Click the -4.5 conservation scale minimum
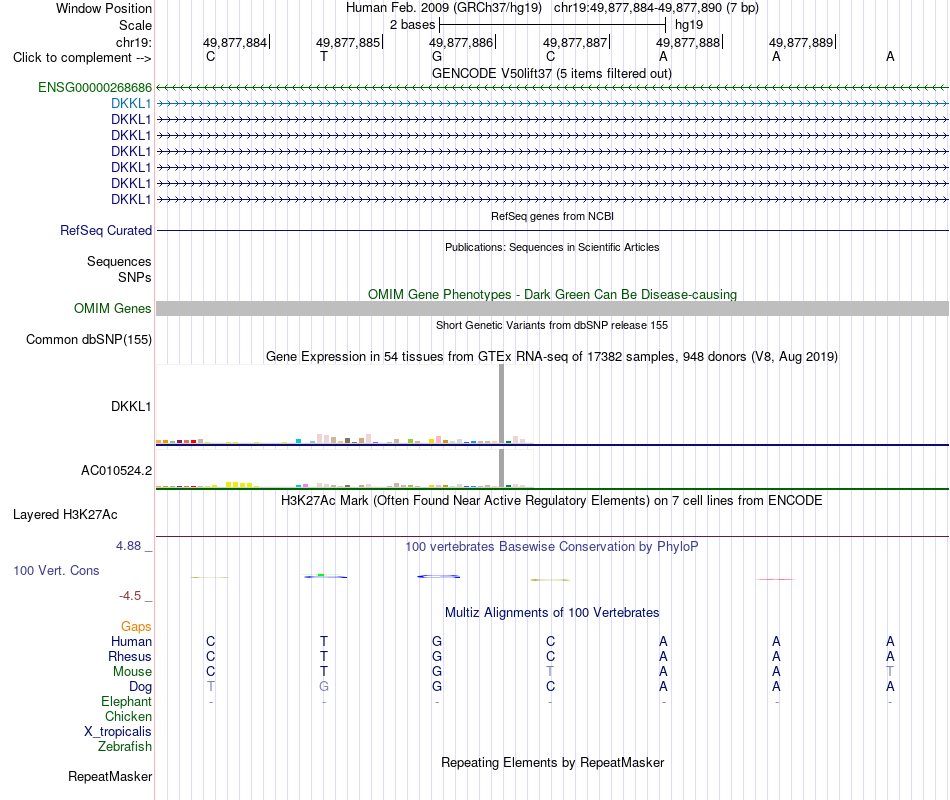950x800 pixels. [x=130, y=596]
